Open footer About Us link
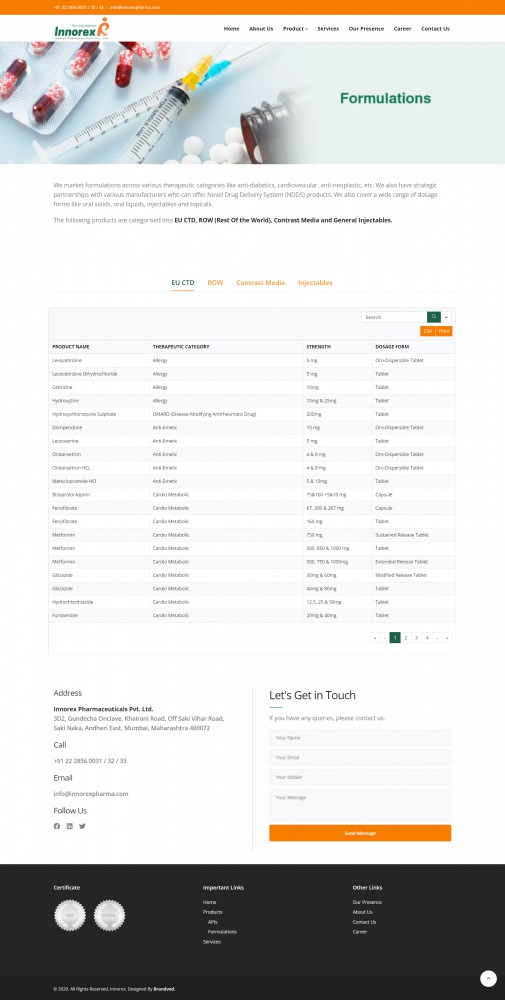The image size is (505, 1000). pyautogui.click(x=363, y=912)
